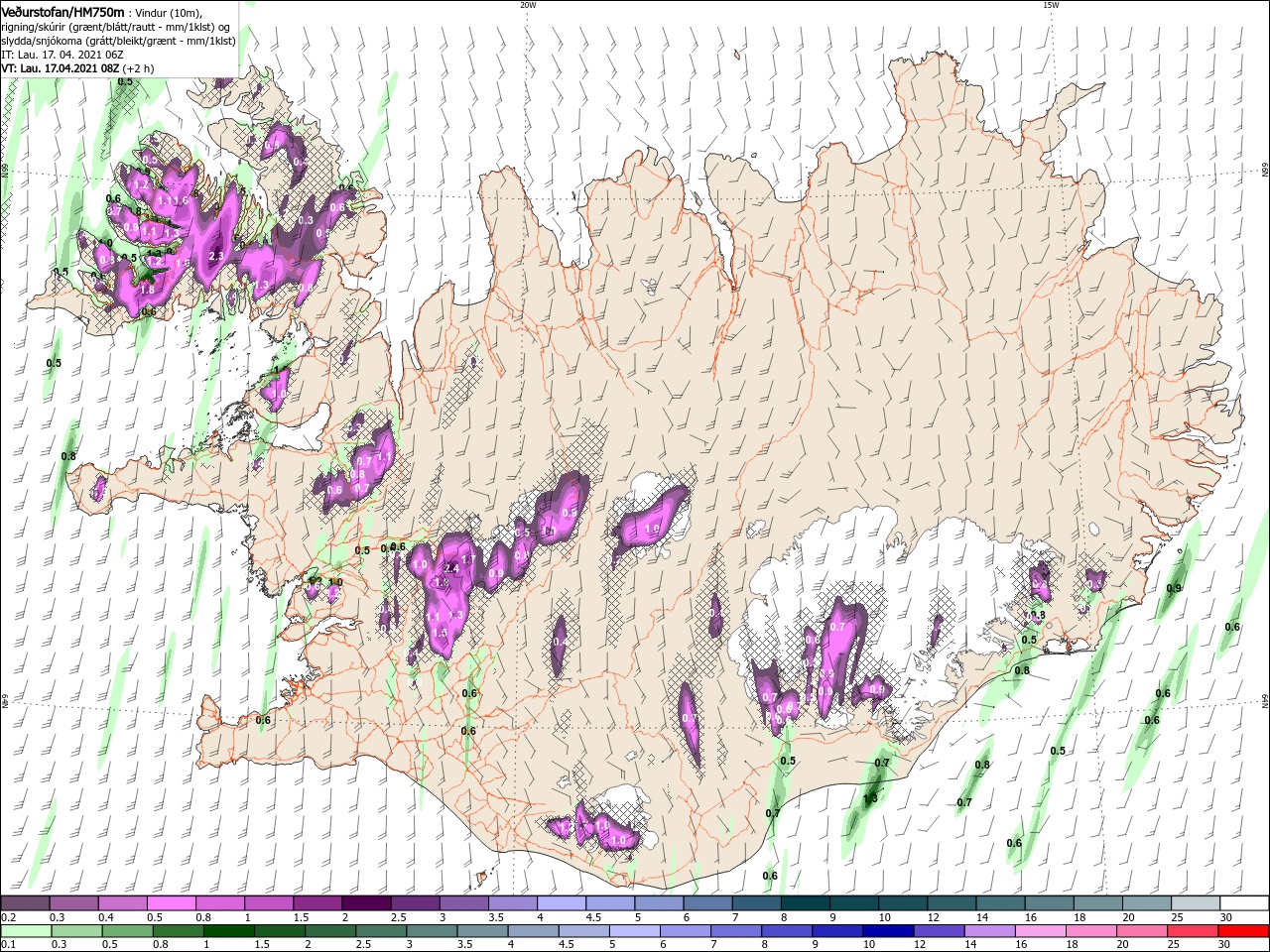
Task: Pick the darkest purple 2 swatch in the upper legend
Action: (x=366, y=903)
